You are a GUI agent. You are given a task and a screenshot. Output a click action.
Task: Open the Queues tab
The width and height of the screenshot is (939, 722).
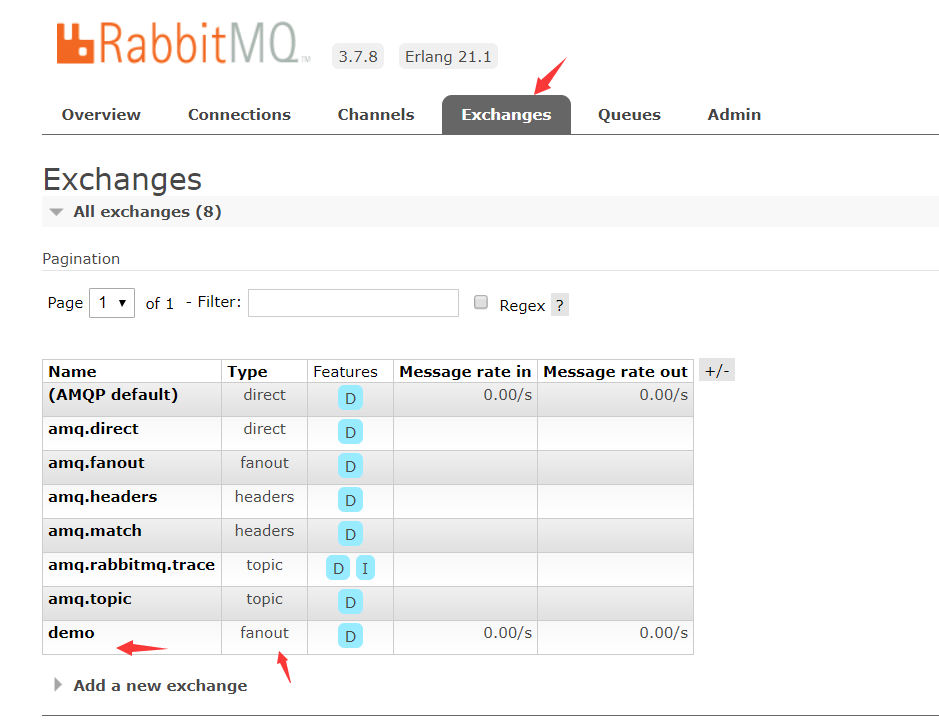point(629,115)
